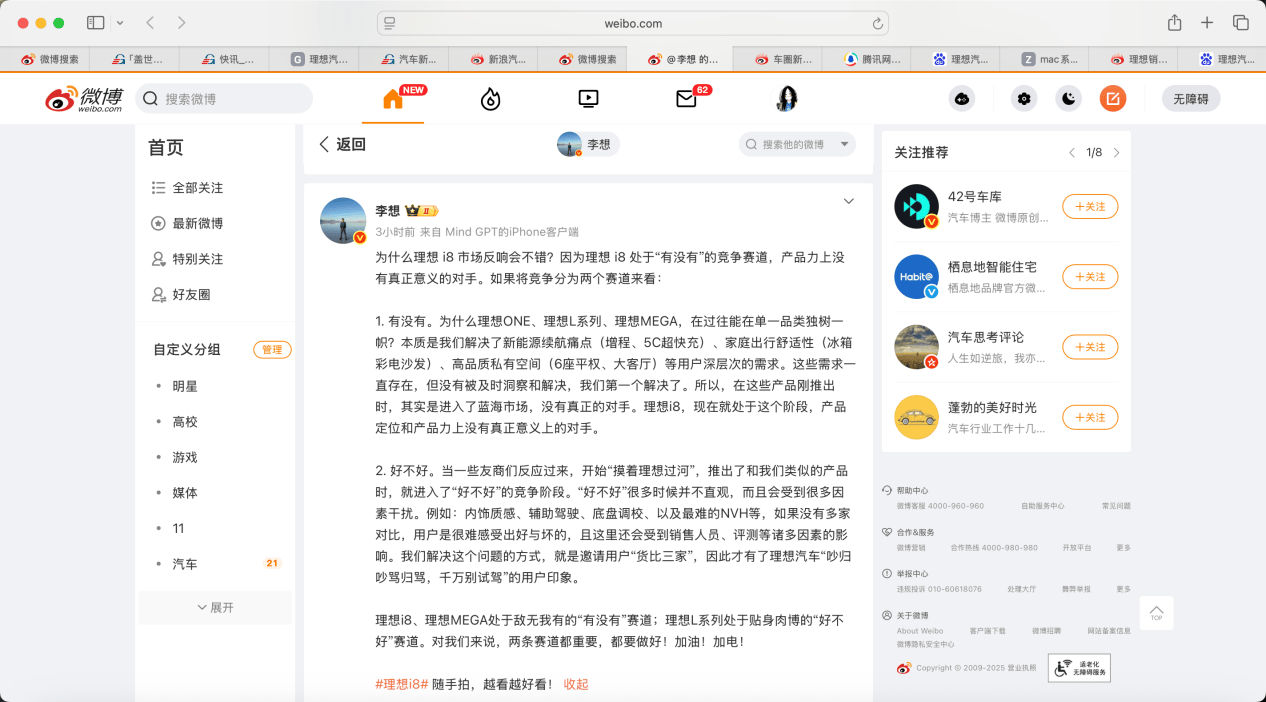Viewport: 1266px width, 702px height.
Task: Toggle dark mode with the moon icon
Action: pos(1069,98)
